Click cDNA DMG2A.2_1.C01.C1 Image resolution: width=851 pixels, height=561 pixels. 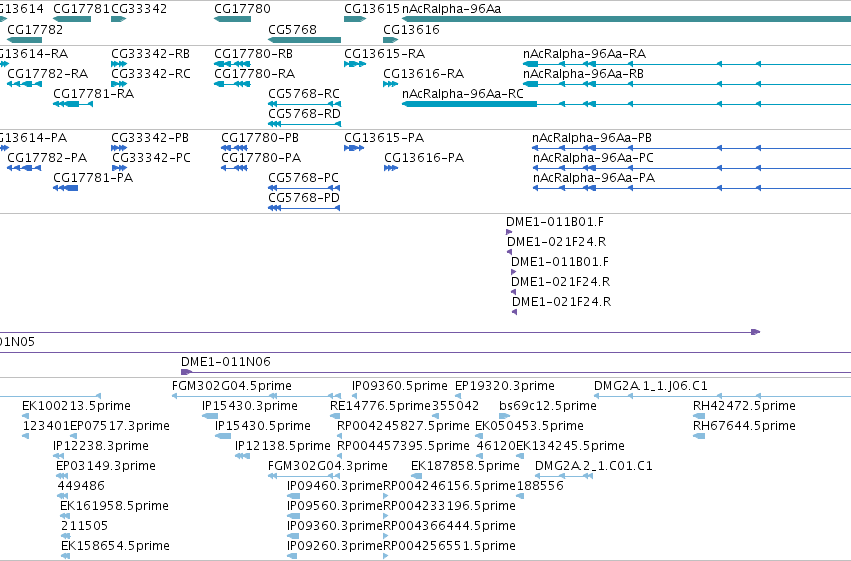pyautogui.click(x=594, y=466)
